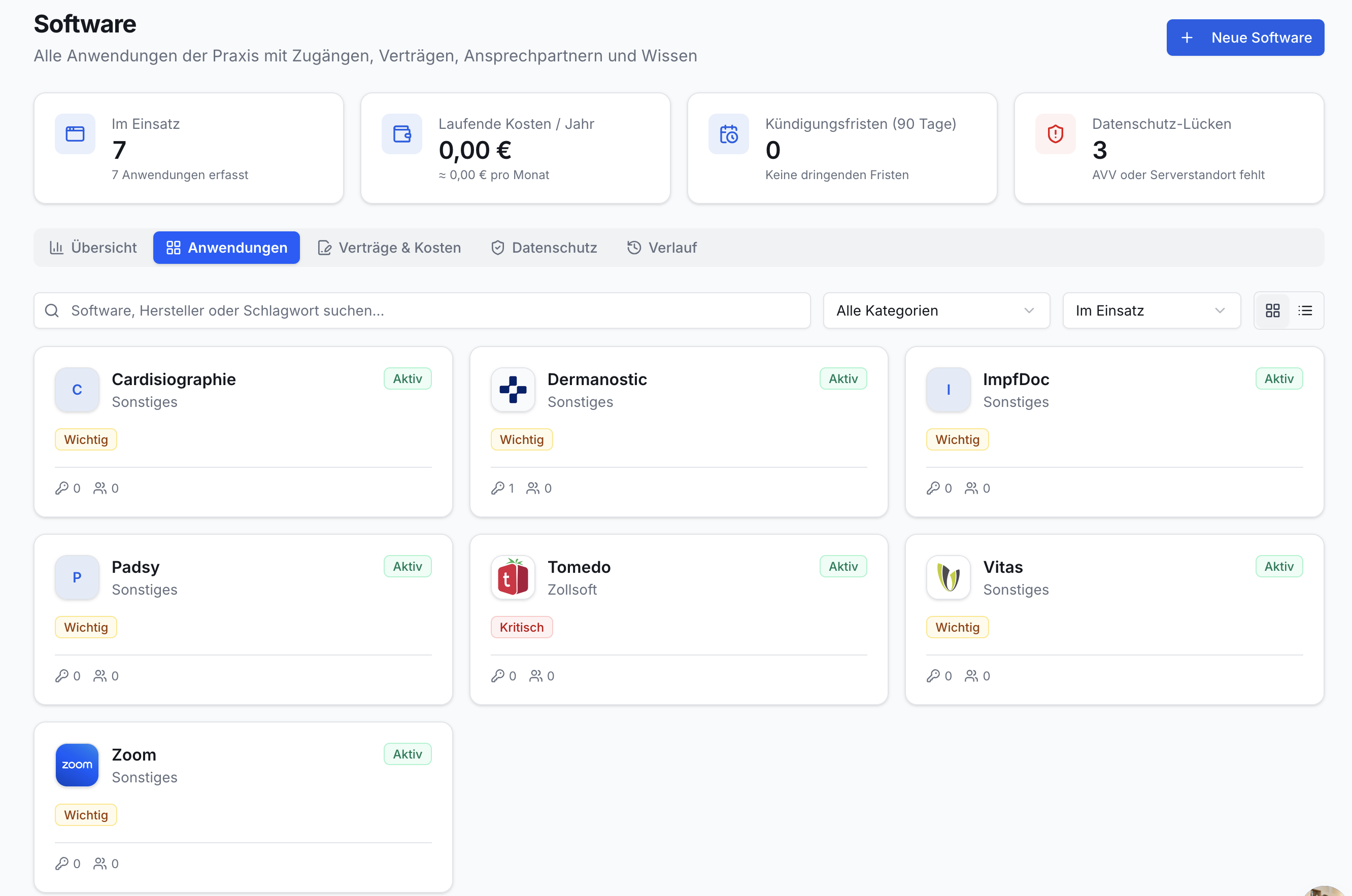Open the Cardisiographie card title
This screenshot has width=1352, height=896.
click(174, 380)
